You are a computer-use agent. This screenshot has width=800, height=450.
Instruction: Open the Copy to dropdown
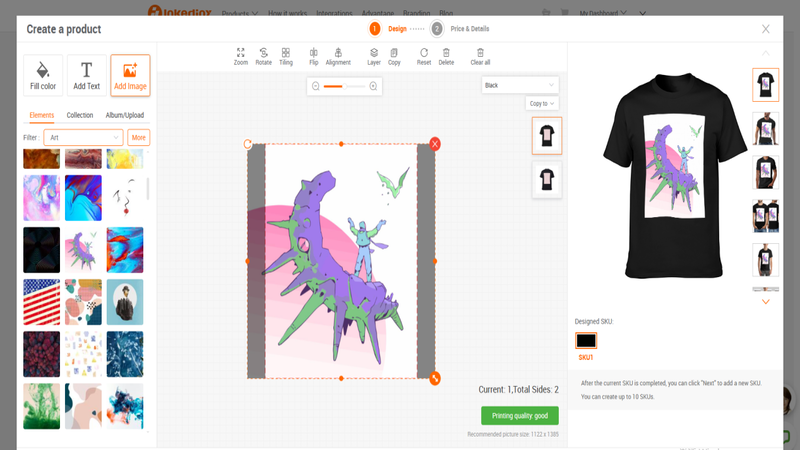542,104
